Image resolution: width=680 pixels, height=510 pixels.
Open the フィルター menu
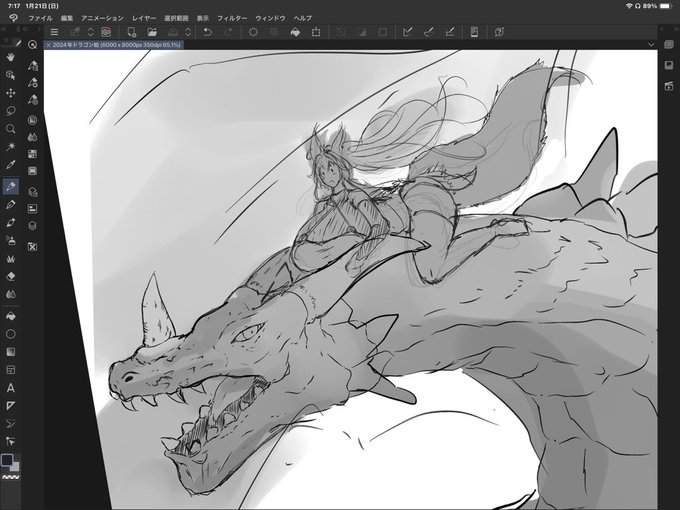[x=232, y=18]
